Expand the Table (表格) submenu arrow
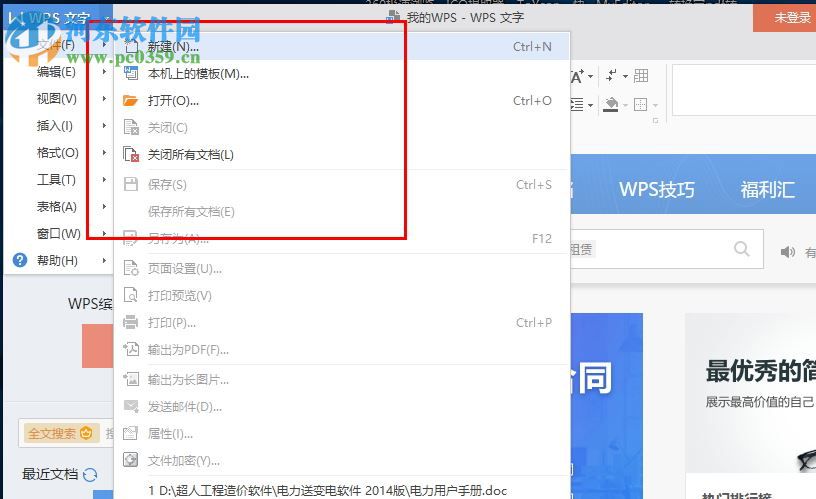 (104, 207)
